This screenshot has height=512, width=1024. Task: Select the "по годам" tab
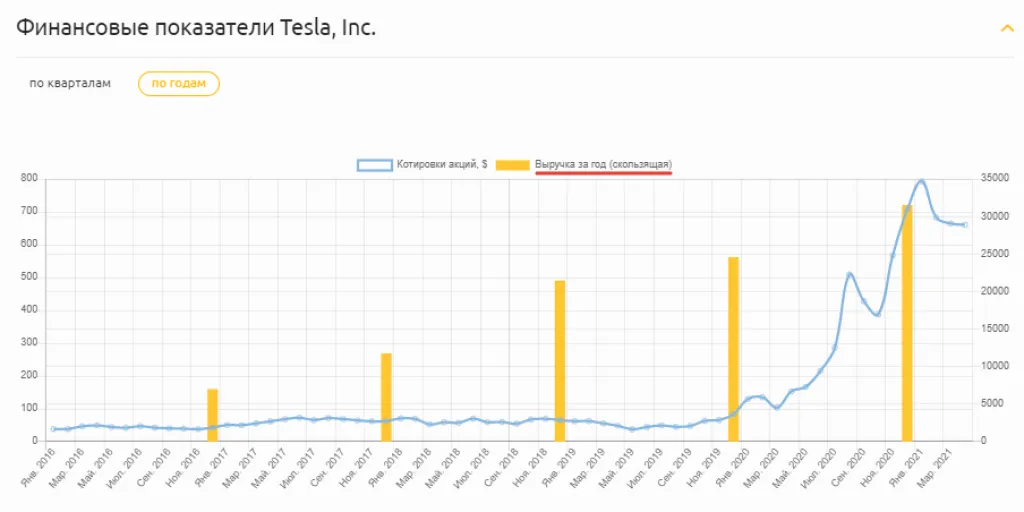pos(179,84)
